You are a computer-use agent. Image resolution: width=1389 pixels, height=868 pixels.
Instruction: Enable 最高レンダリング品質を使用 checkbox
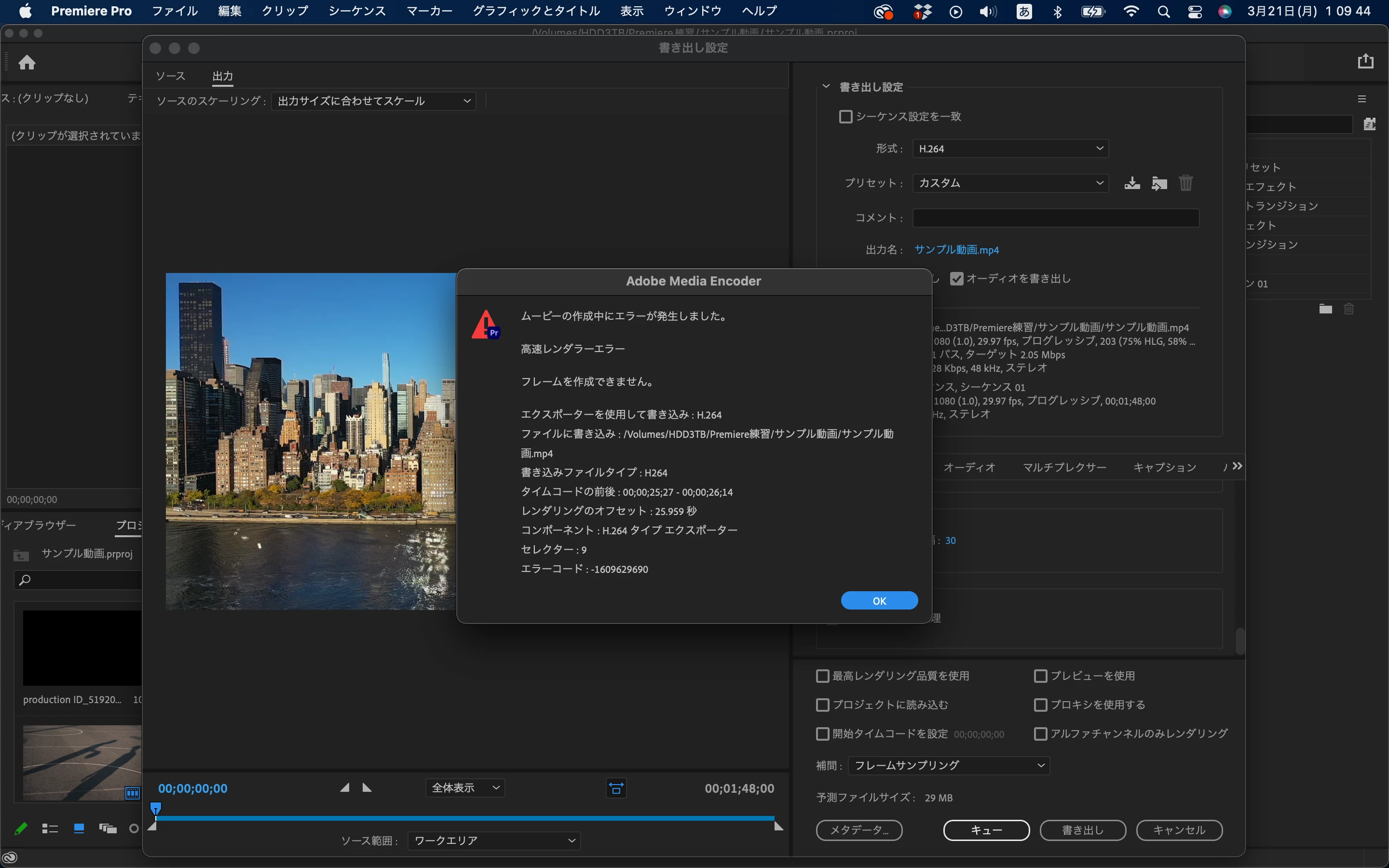point(822,676)
